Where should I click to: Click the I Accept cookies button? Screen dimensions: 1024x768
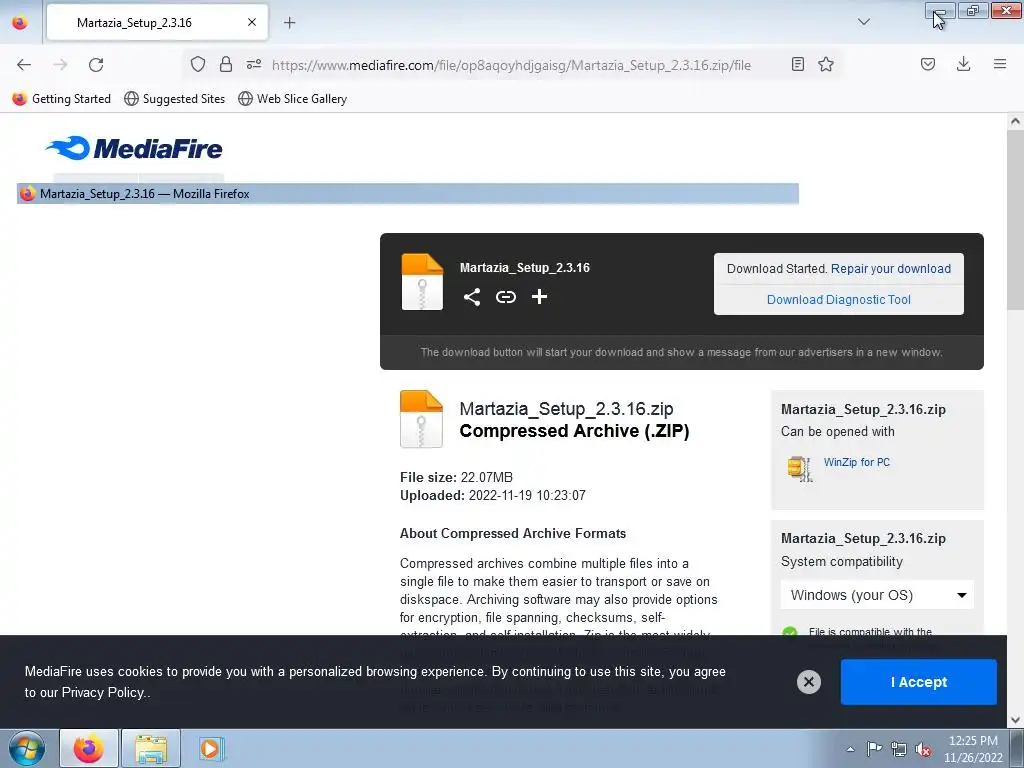coord(918,682)
